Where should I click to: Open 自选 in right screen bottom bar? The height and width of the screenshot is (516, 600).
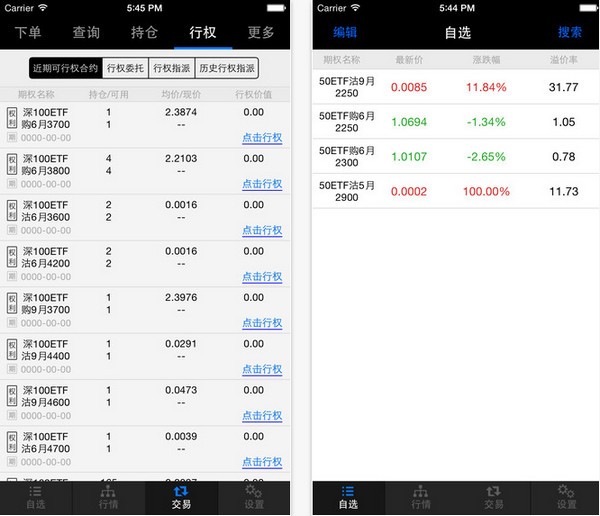(x=348, y=498)
